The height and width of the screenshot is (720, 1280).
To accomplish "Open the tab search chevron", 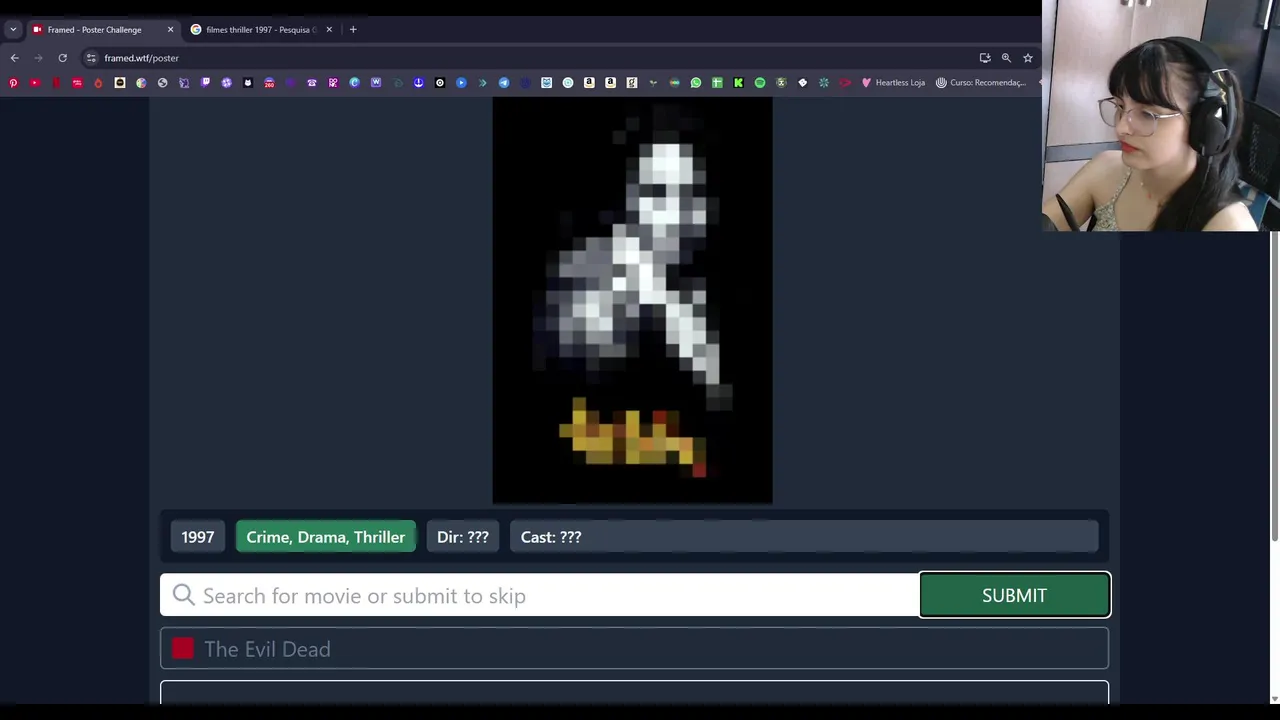I will coord(13,30).
